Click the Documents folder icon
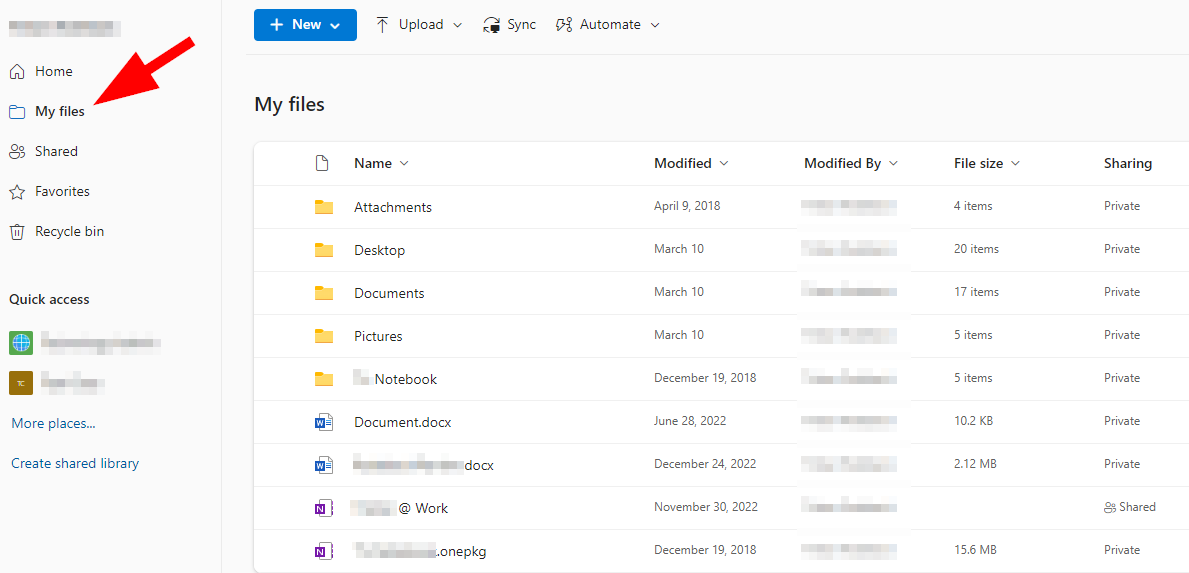 pos(324,293)
